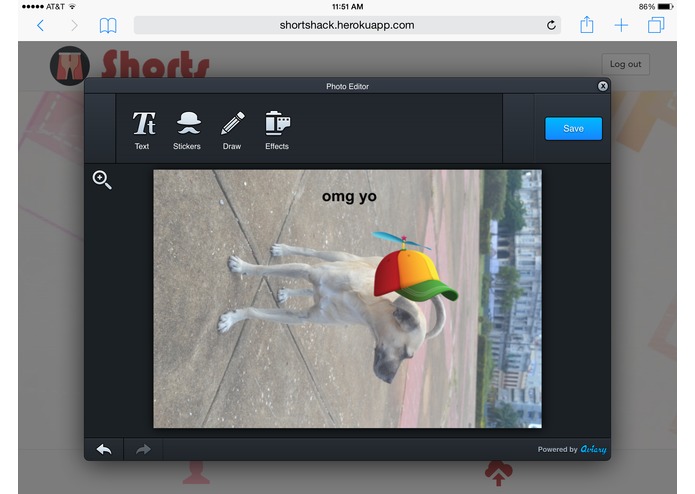
Task: Select the Text tool
Action: pyautogui.click(x=143, y=130)
